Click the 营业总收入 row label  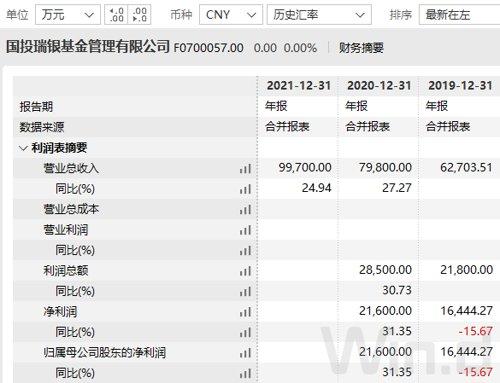(x=71, y=168)
